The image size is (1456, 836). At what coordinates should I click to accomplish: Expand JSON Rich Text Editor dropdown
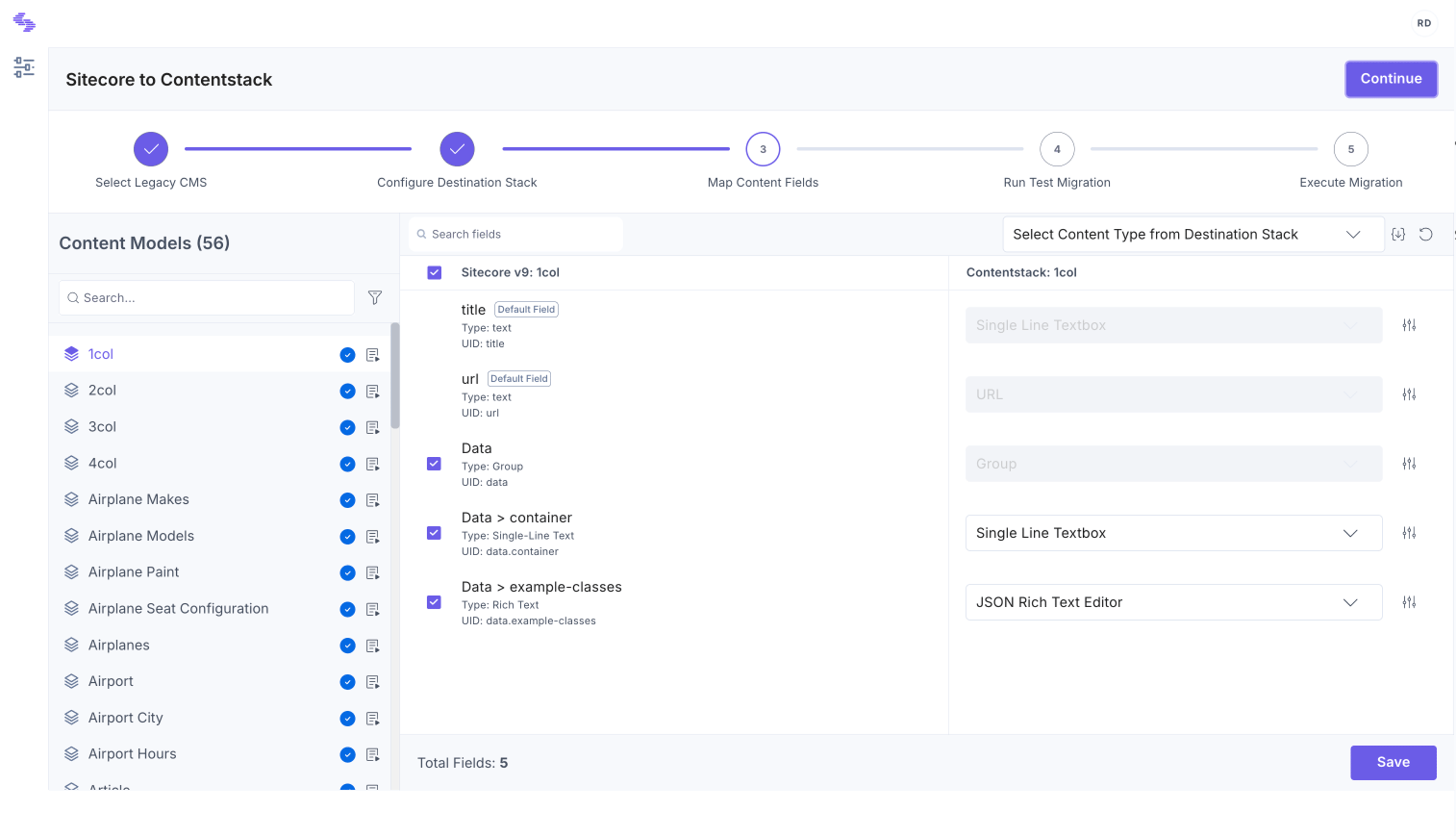pos(1174,602)
